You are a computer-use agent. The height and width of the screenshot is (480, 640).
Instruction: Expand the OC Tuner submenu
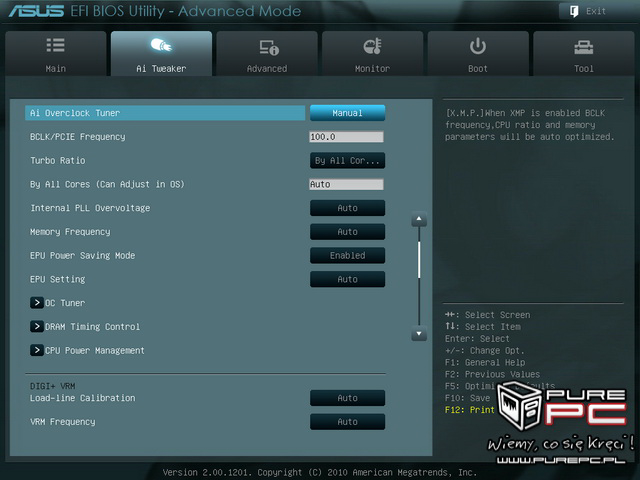tap(58, 303)
